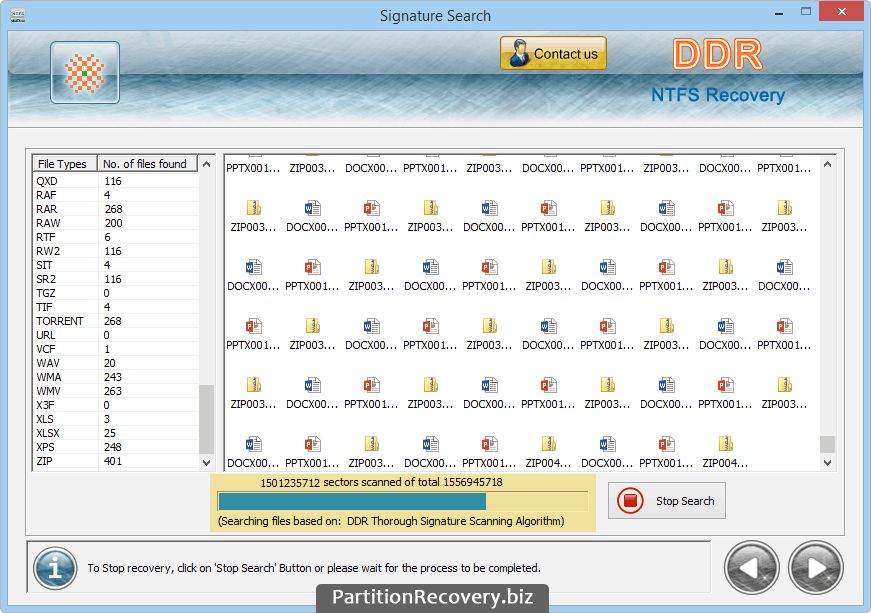Select the ZIP003 file in the bottom row
Screen dimensions: 871x613
tap(371, 453)
